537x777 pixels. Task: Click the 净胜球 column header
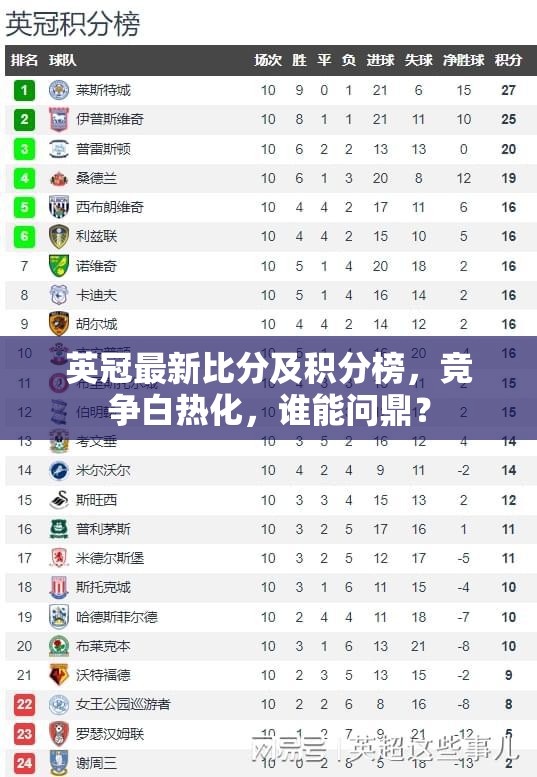click(x=463, y=60)
